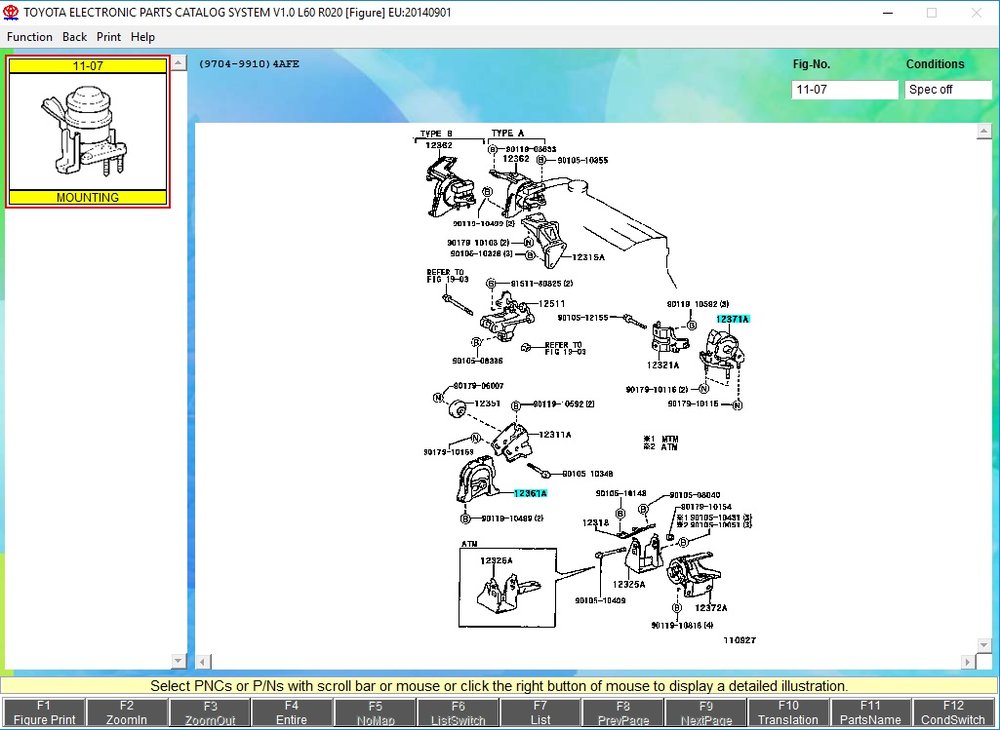Click the F4 Entire button

click(x=291, y=712)
